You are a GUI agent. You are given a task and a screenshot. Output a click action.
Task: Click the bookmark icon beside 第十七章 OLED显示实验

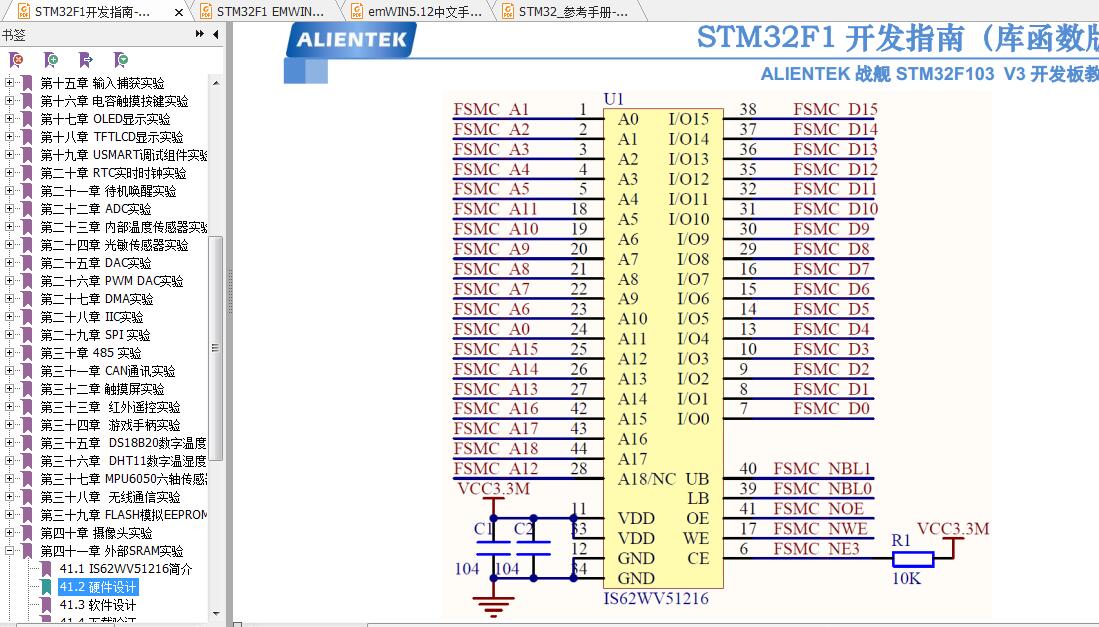[27, 119]
